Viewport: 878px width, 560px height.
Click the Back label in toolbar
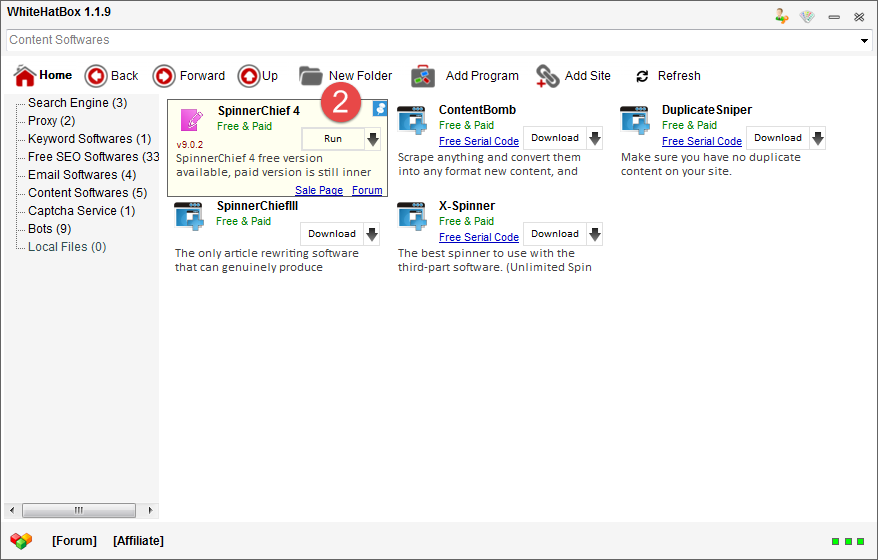click(124, 76)
